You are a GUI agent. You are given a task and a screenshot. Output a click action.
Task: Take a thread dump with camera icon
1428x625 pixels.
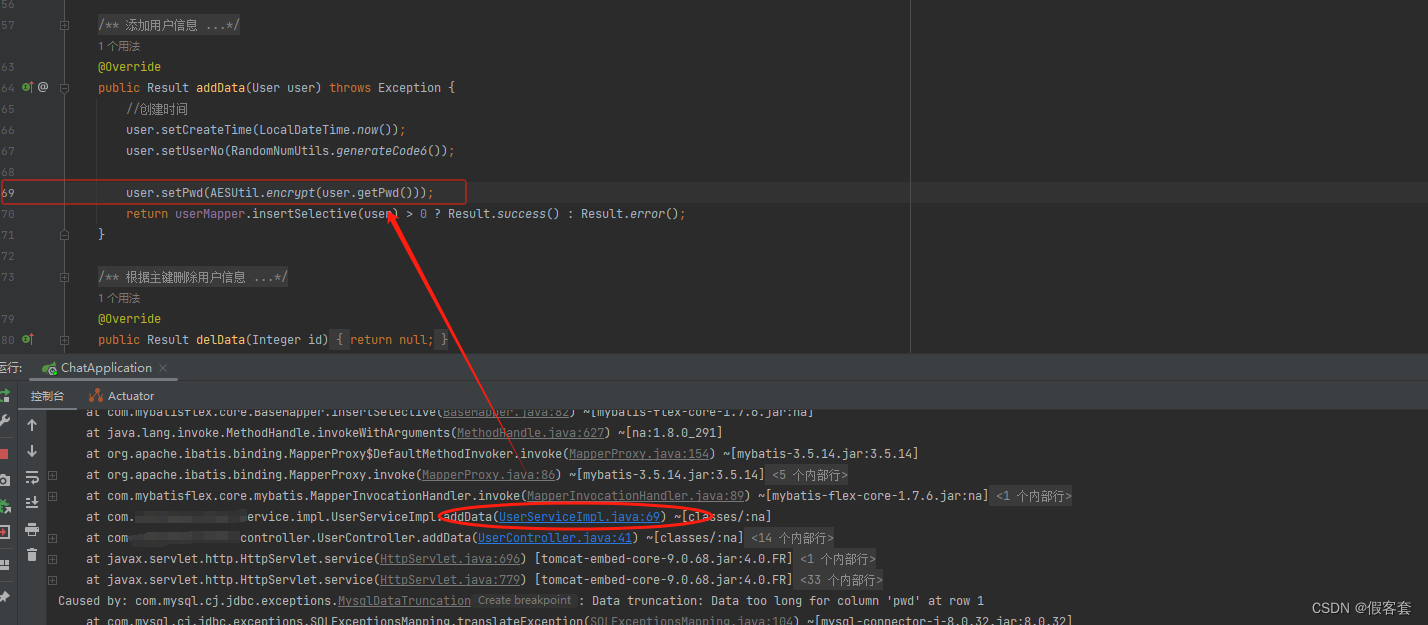point(7,478)
